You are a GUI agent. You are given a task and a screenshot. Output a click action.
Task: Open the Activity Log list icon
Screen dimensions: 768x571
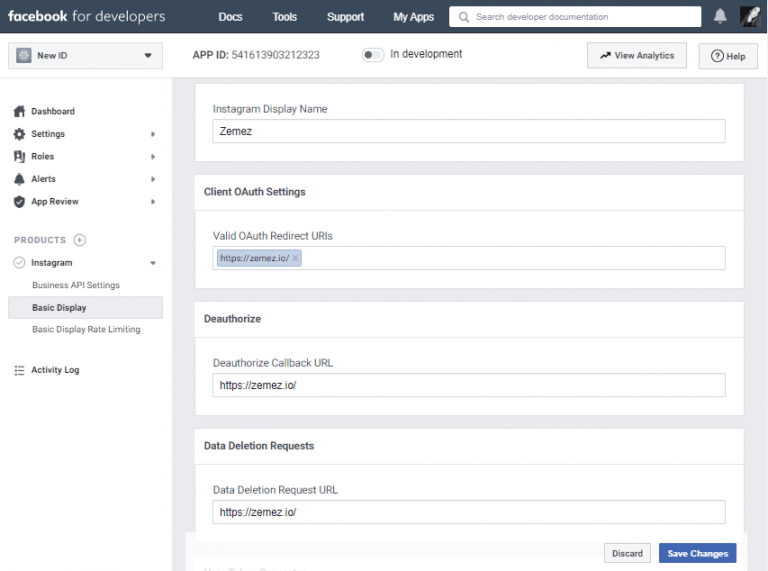tap(19, 370)
